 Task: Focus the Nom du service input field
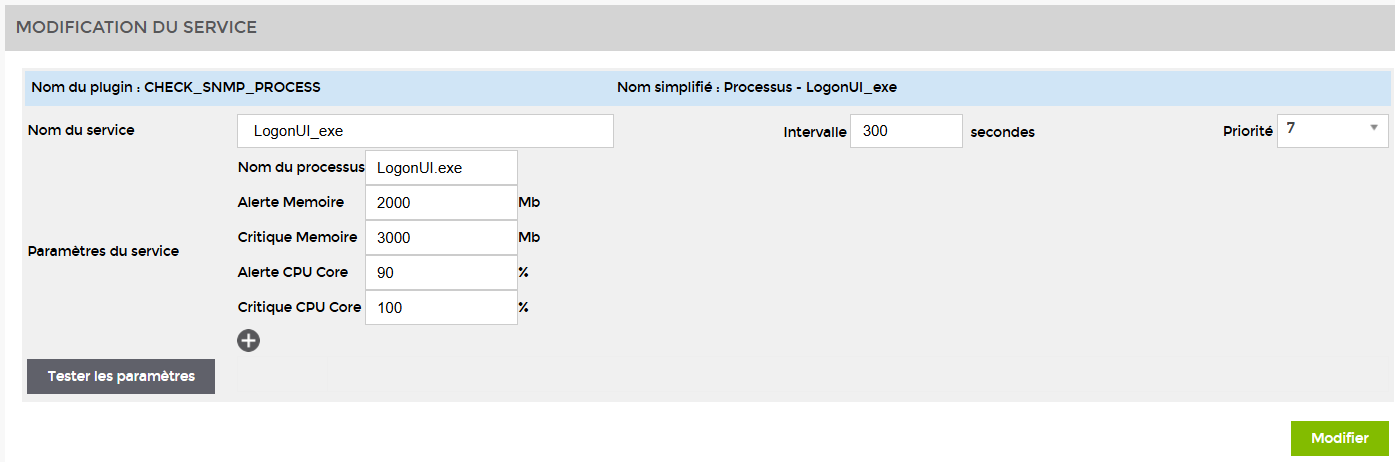tap(425, 131)
